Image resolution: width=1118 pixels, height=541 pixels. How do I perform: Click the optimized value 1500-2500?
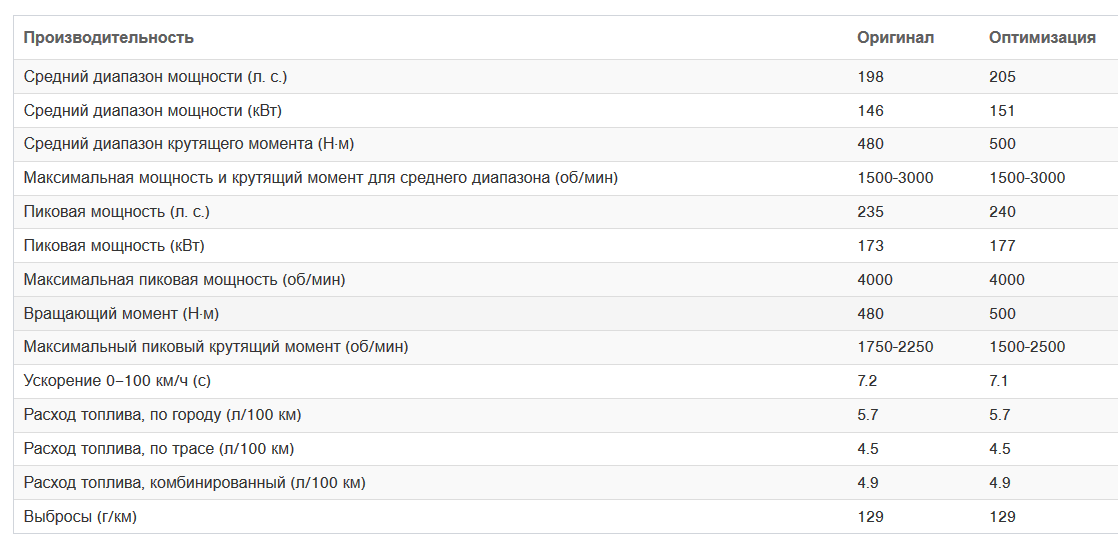tap(1027, 347)
